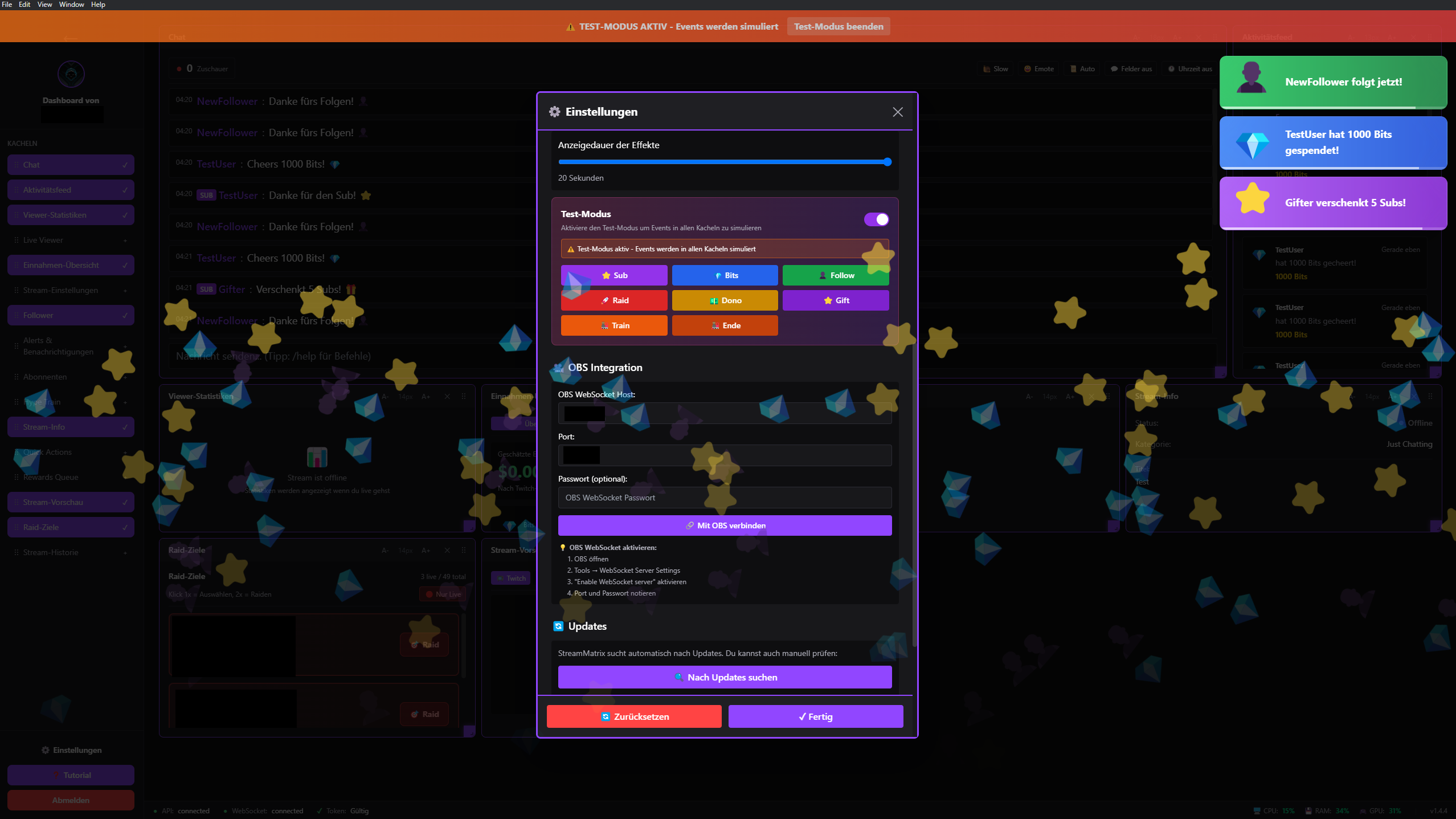1456x819 pixels.
Task: Dismiss the NewFollower notification toast
Action: 1333,82
